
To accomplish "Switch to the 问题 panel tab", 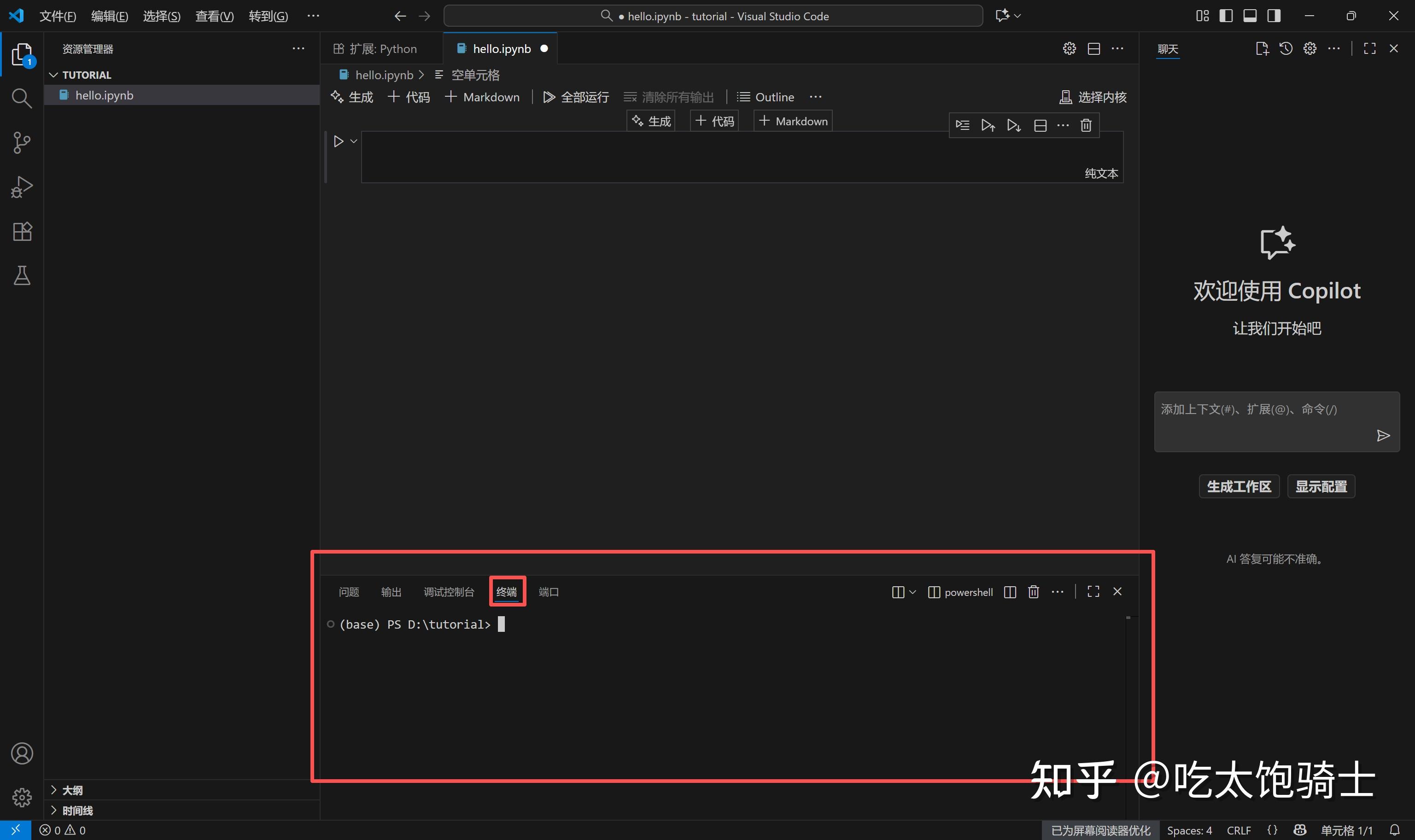I will point(349,591).
